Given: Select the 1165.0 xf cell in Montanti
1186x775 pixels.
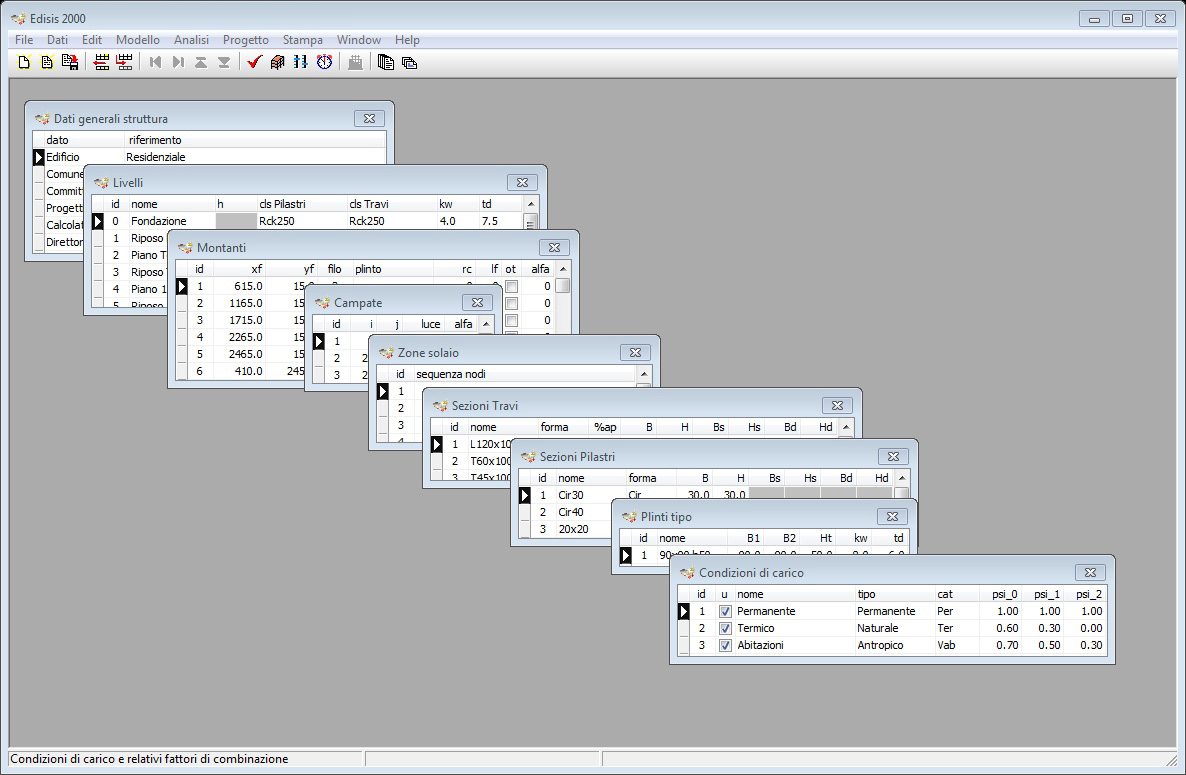Looking at the screenshot, I should pyautogui.click(x=239, y=303).
